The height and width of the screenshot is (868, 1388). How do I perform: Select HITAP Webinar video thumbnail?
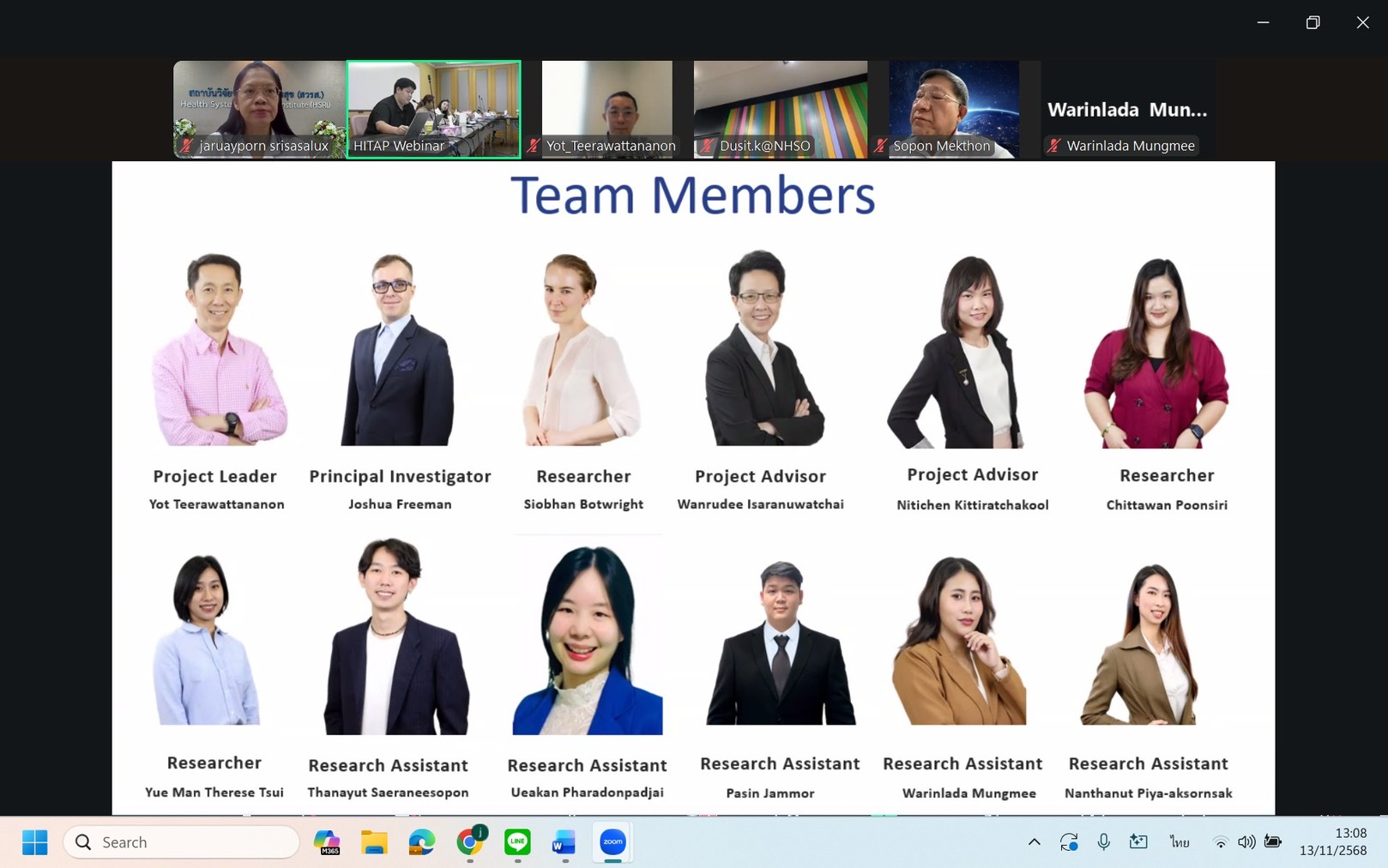pos(433,109)
